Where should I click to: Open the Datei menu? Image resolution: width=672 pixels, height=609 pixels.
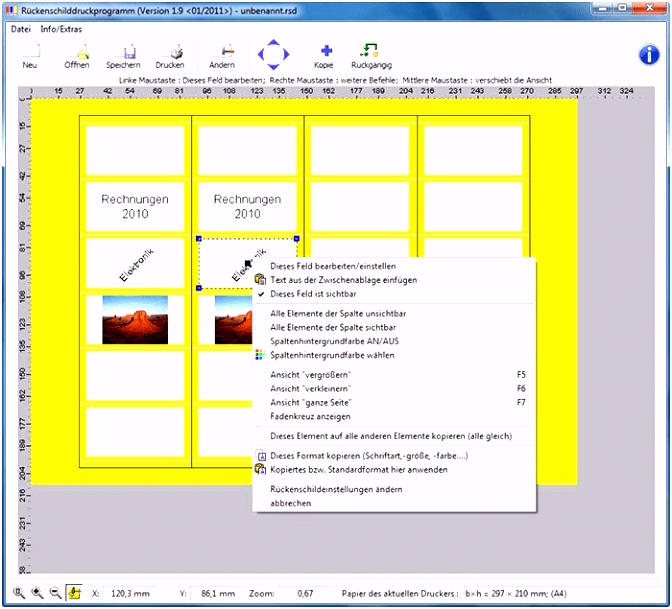21,29
